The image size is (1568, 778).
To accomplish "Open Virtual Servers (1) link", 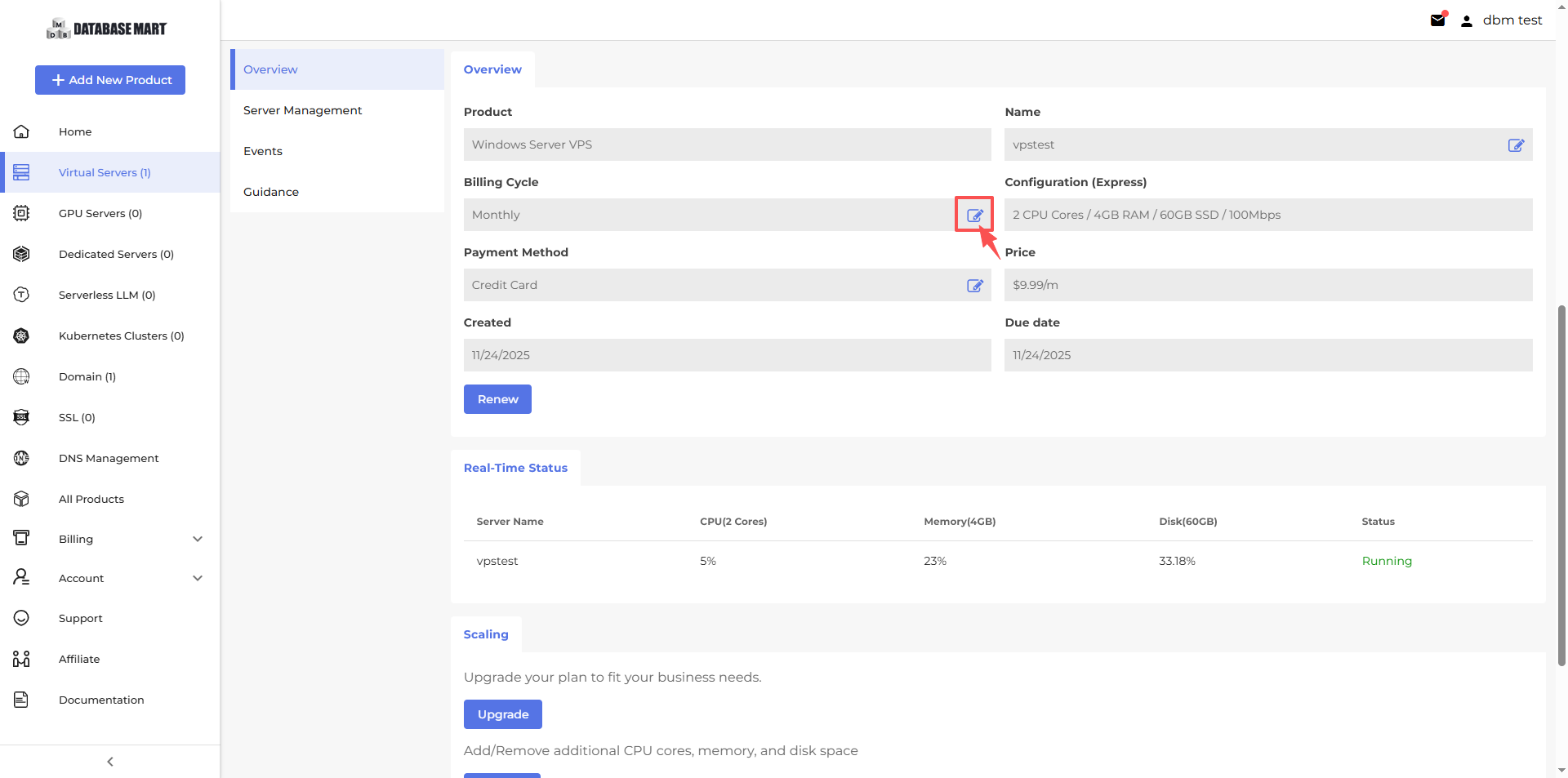I will (105, 172).
